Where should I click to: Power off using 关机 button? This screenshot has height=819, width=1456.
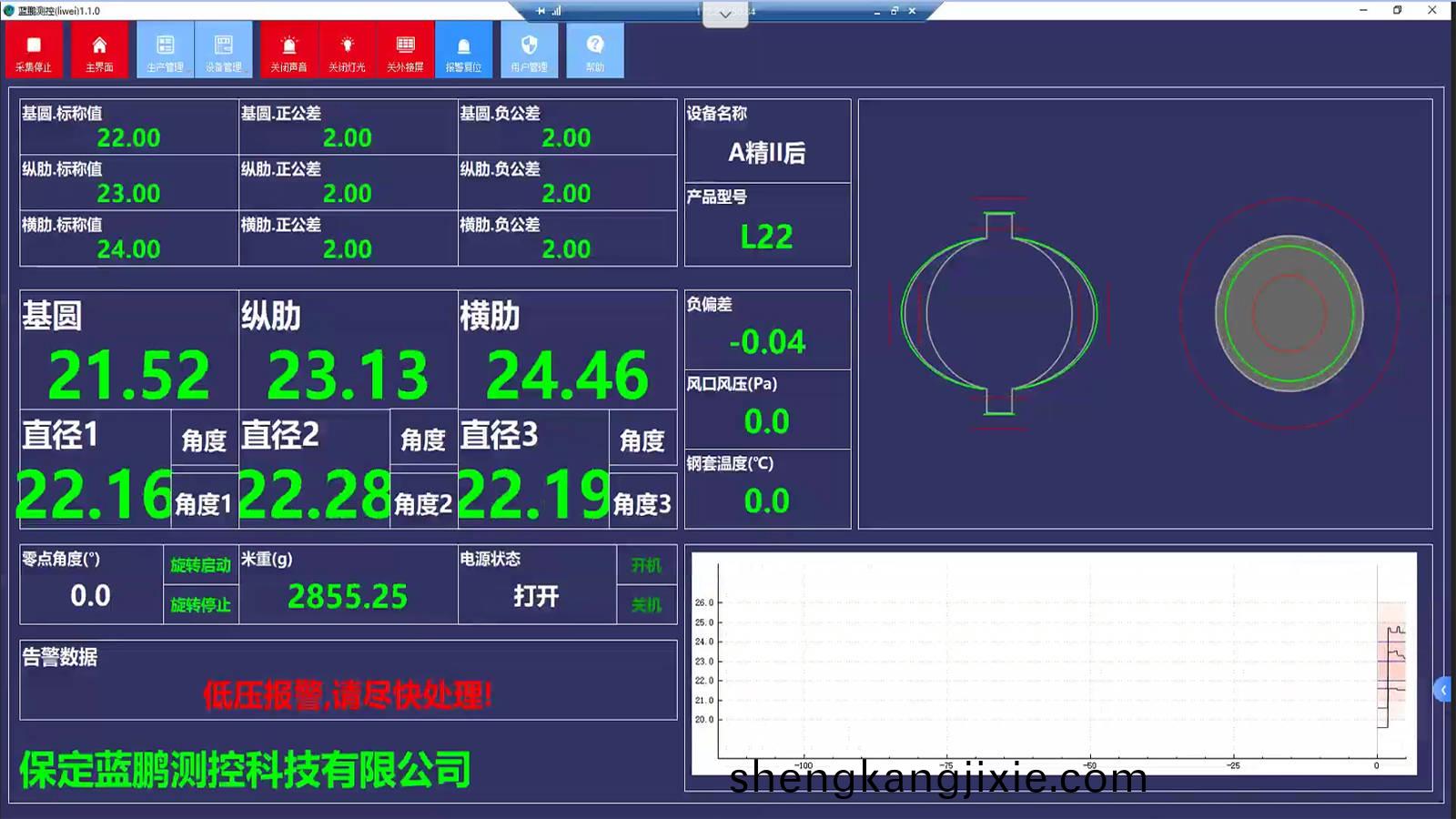[x=646, y=605]
